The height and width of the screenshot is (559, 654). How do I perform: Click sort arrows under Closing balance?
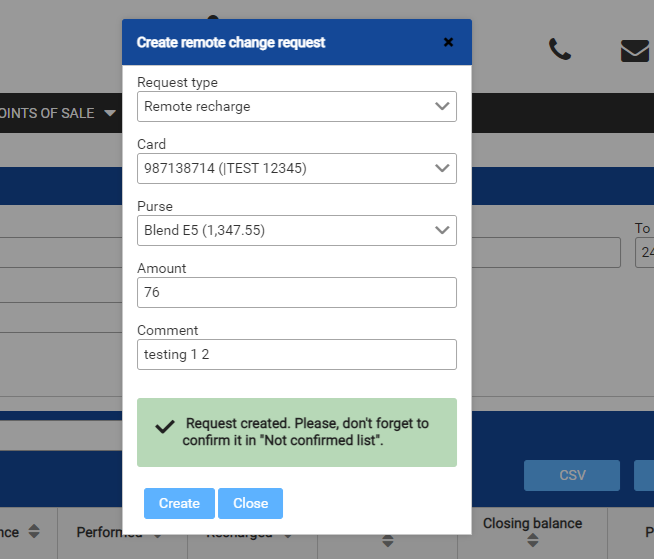tap(532, 540)
